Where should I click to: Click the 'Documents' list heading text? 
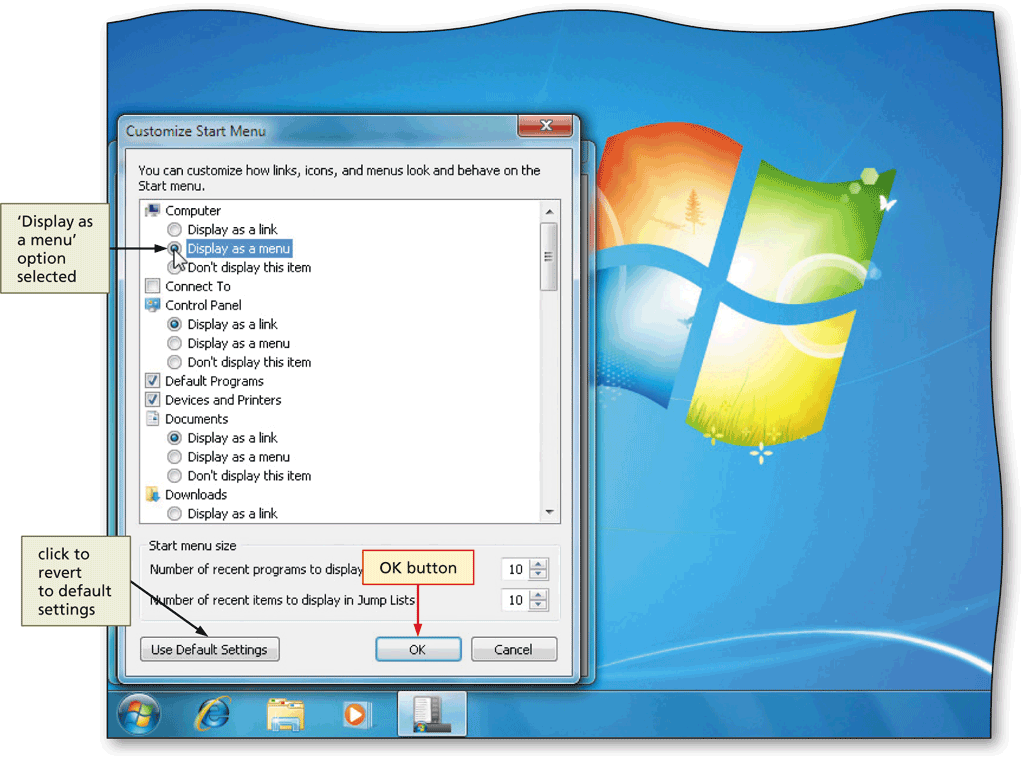(197, 419)
